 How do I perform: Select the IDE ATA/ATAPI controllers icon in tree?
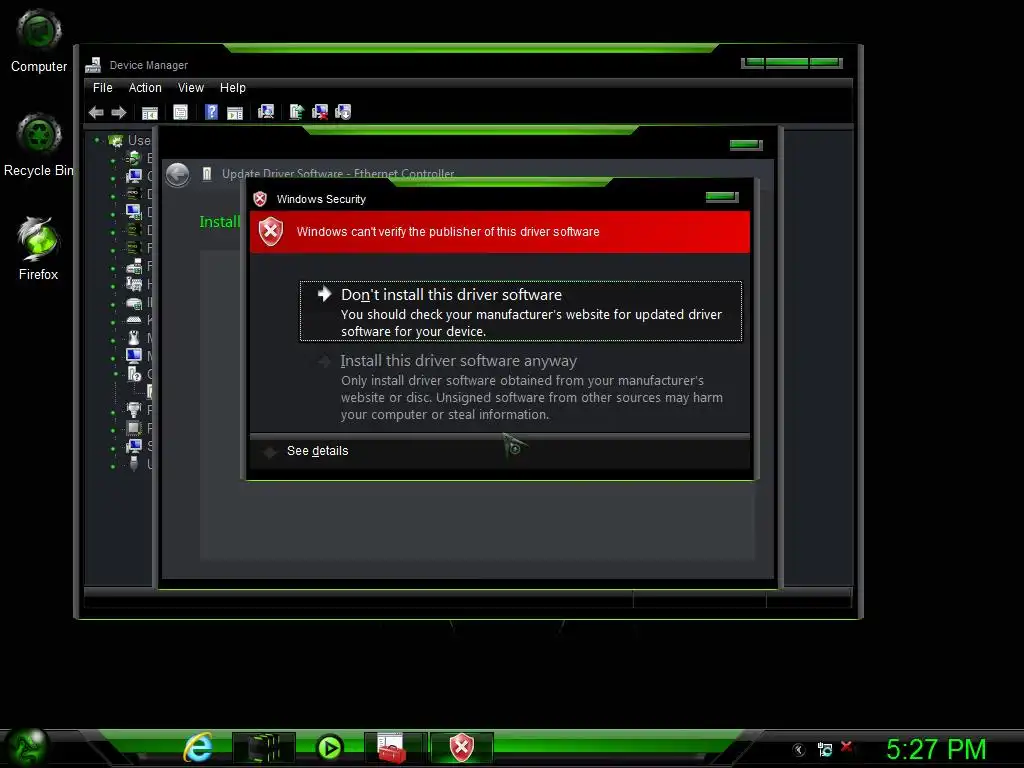click(134, 302)
